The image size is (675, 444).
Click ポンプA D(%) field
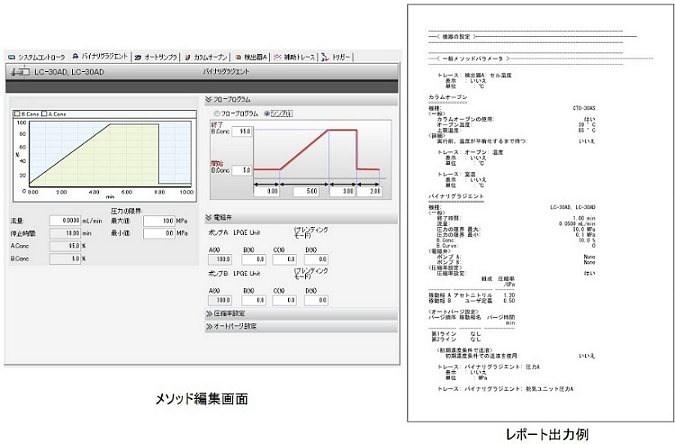(316, 259)
